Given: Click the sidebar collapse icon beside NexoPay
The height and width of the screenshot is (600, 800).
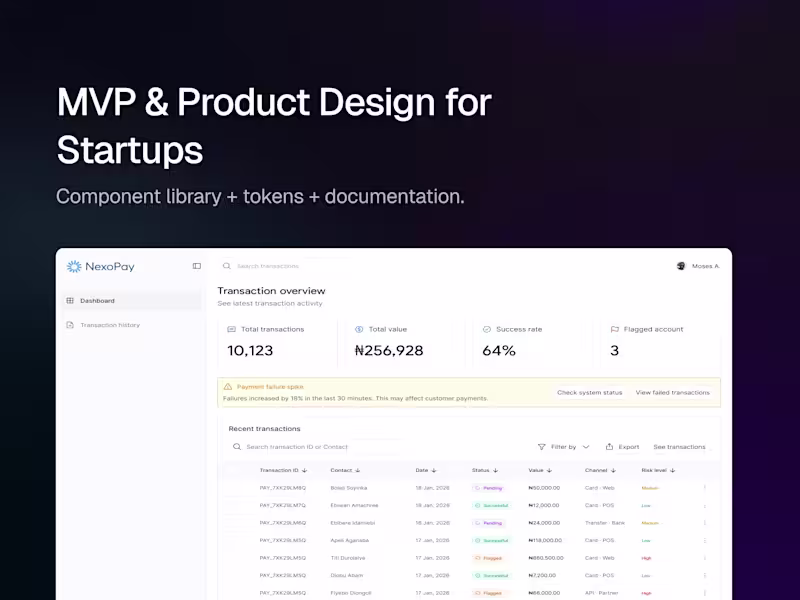Looking at the screenshot, I should tap(196, 266).
